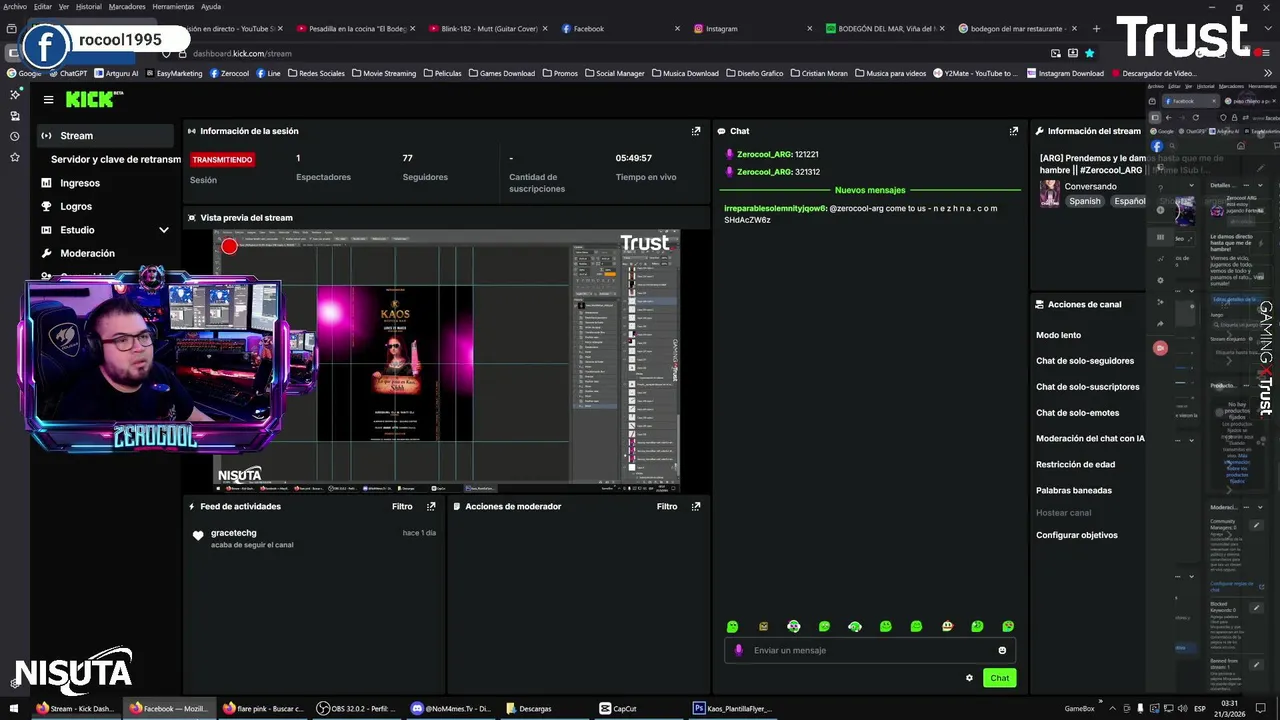The width and height of the screenshot is (1280, 720).
Task: Open Servidor y clave de retransmisión
Action: (x=116, y=159)
